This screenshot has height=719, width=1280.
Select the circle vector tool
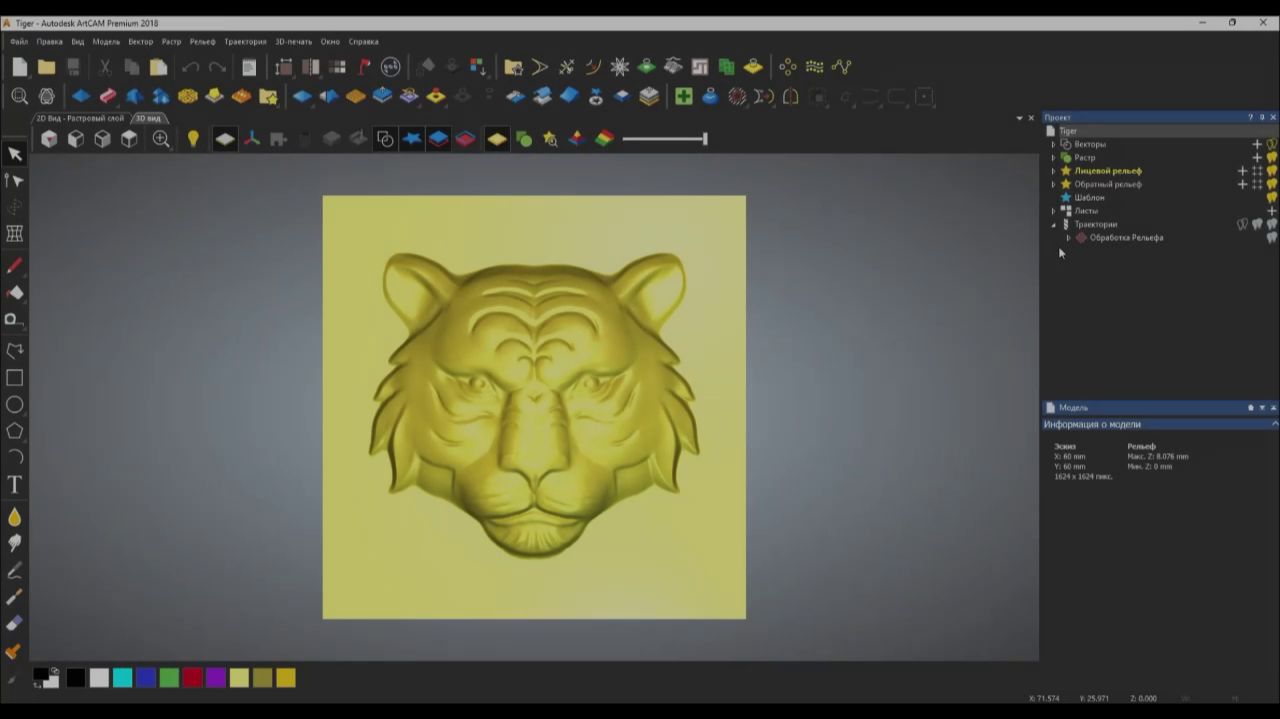click(14, 405)
